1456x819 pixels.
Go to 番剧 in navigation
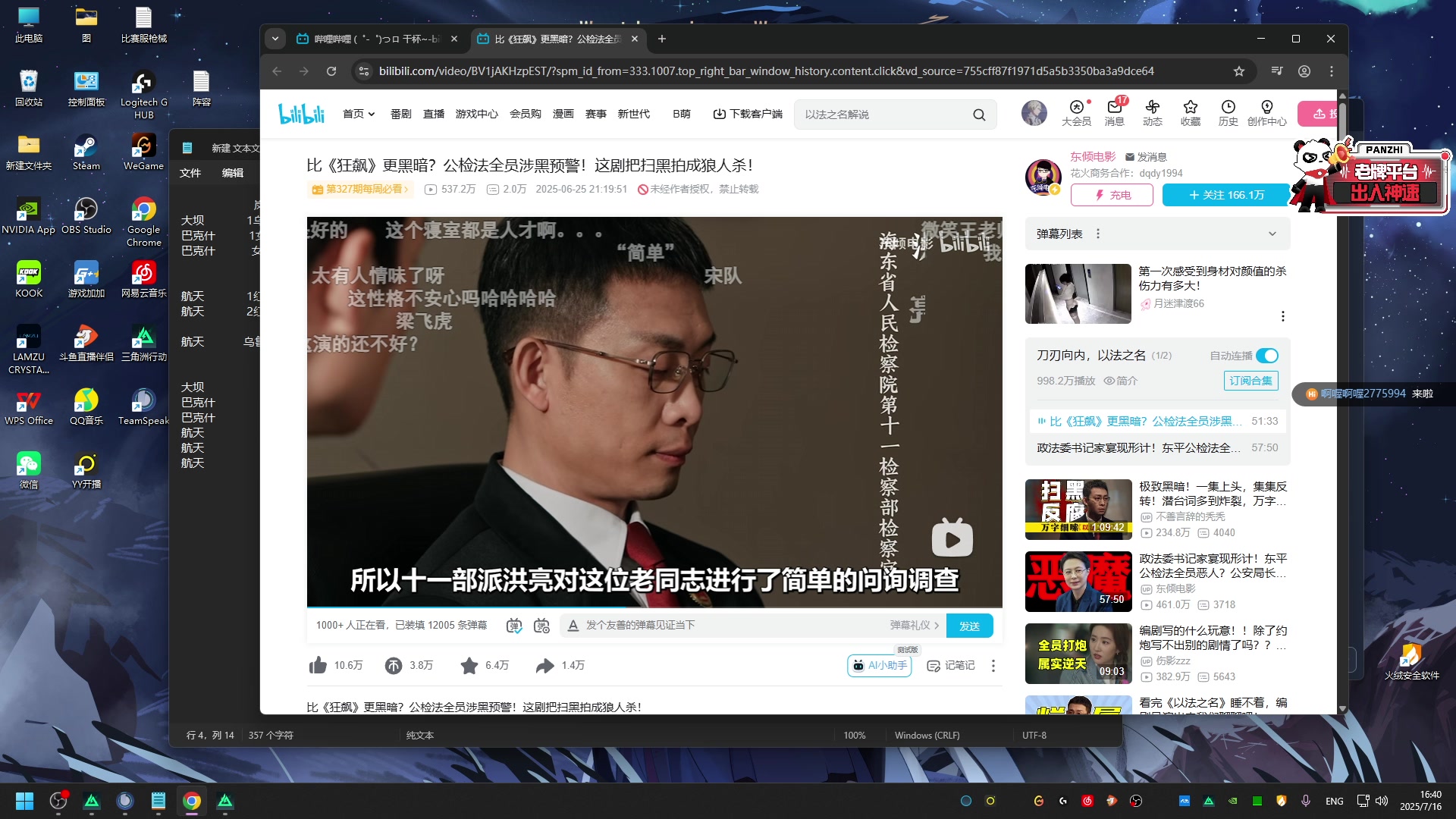[400, 114]
